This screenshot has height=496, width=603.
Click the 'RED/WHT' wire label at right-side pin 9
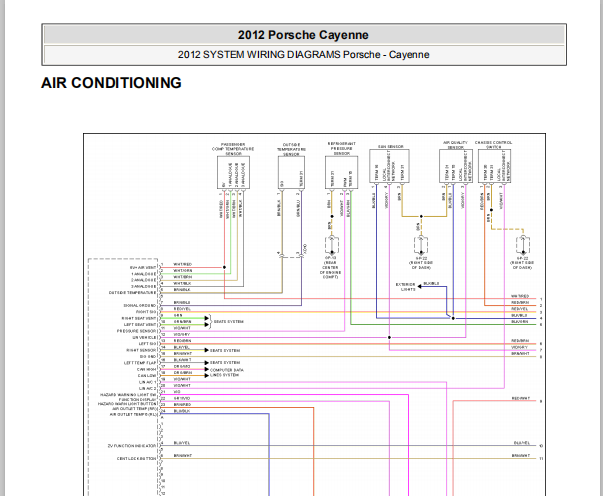pyautogui.click(x=521, y=398)
